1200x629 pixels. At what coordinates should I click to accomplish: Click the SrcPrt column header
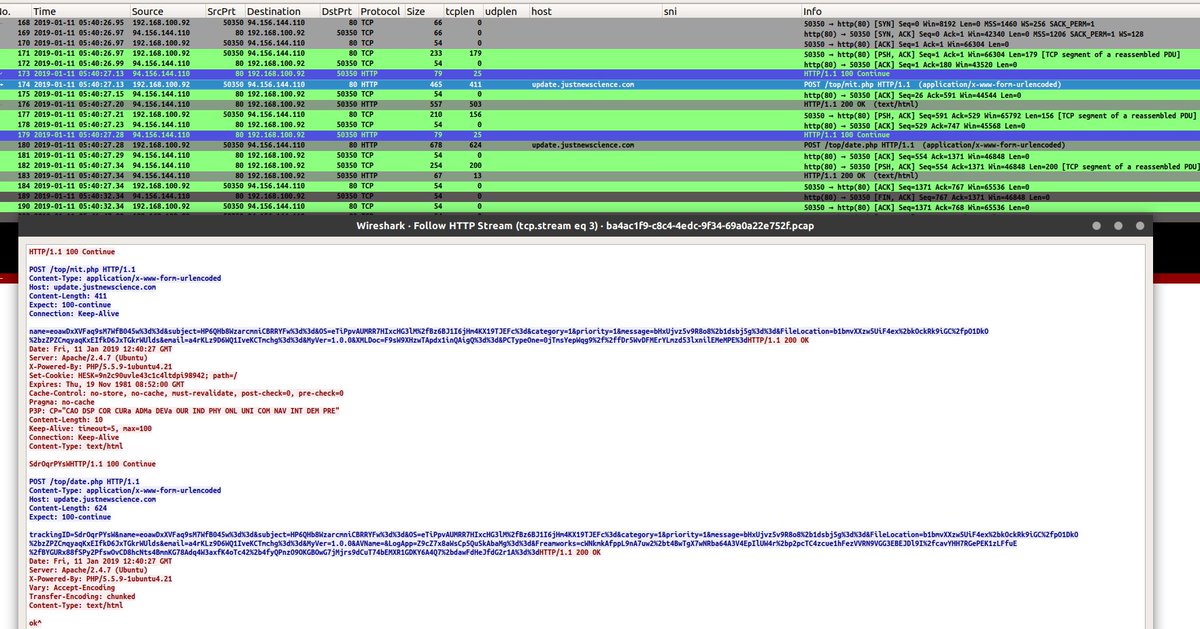224,11
